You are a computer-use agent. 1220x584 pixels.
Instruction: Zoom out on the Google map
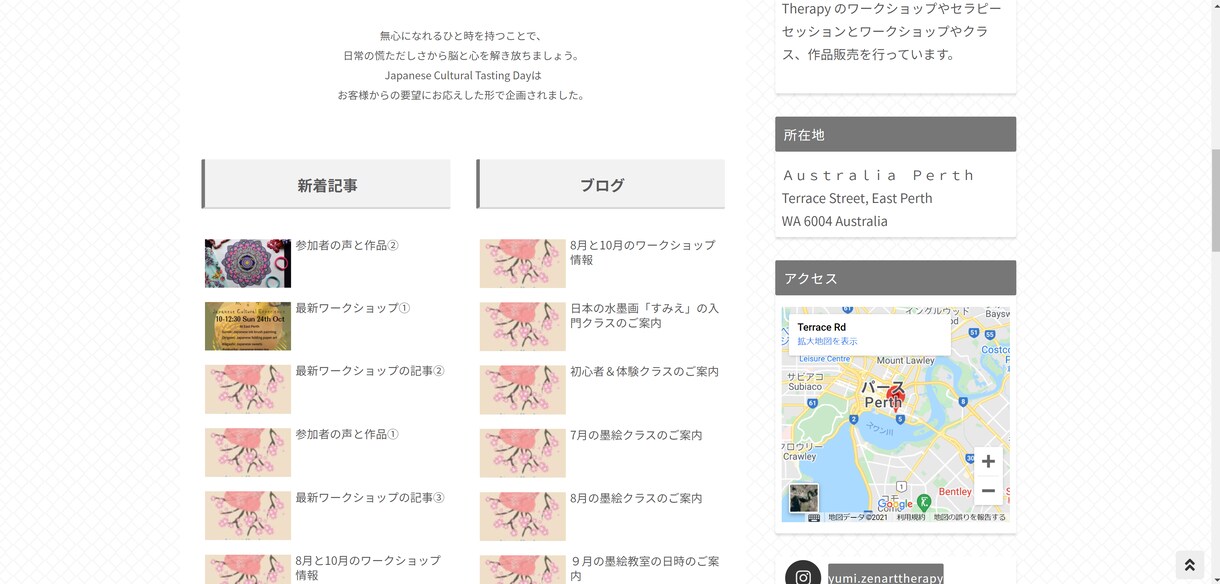point(988,490)
